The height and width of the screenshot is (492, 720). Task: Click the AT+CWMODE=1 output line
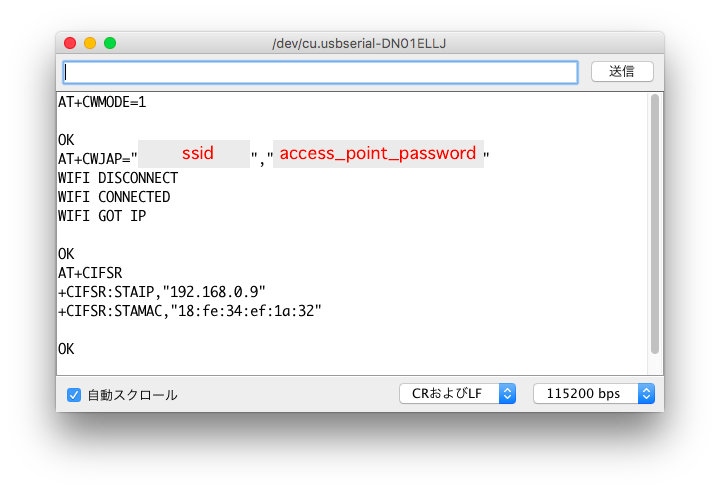tap(102, 102)
